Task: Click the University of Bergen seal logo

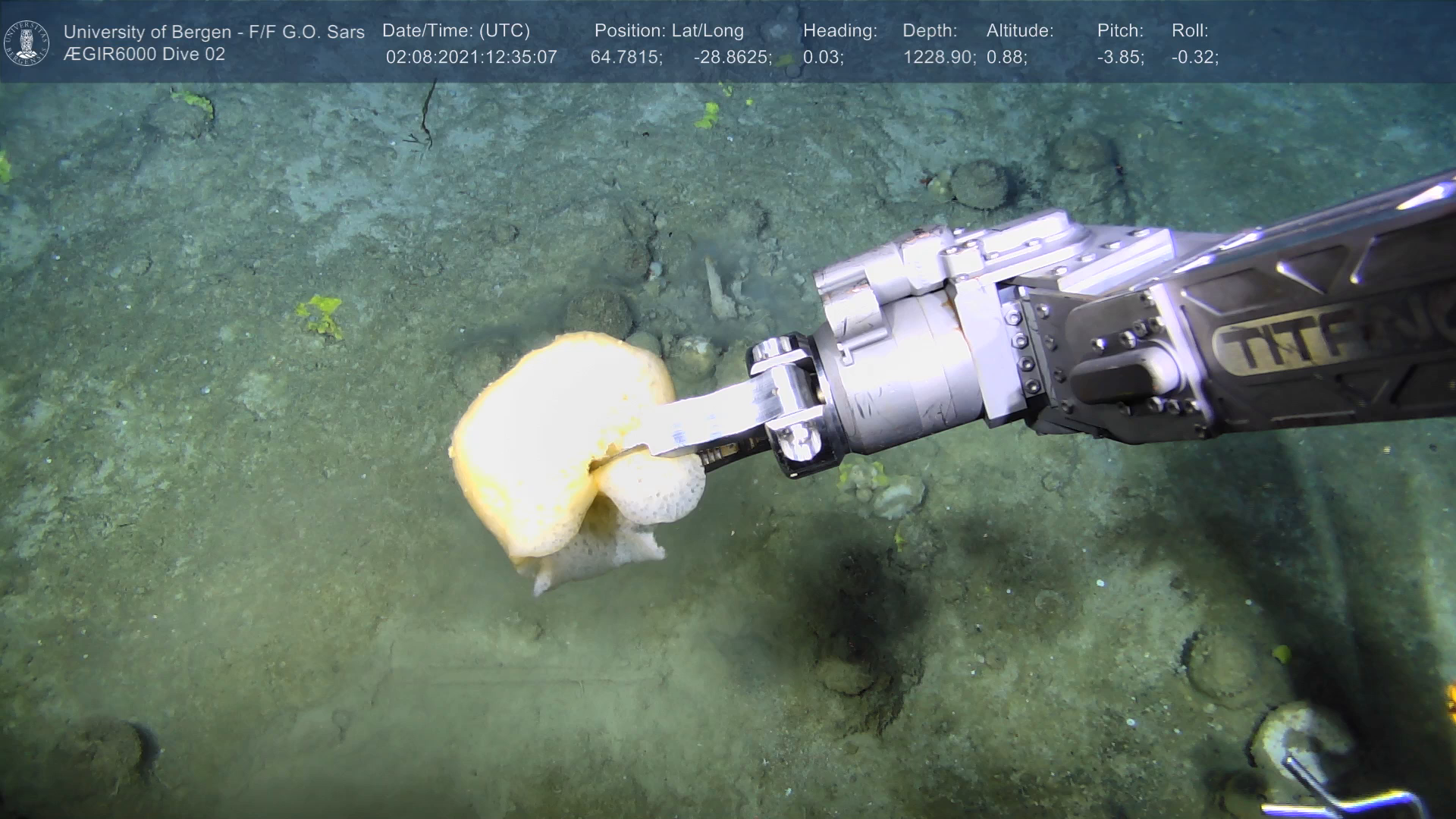Action: click(x=27, y=42)
